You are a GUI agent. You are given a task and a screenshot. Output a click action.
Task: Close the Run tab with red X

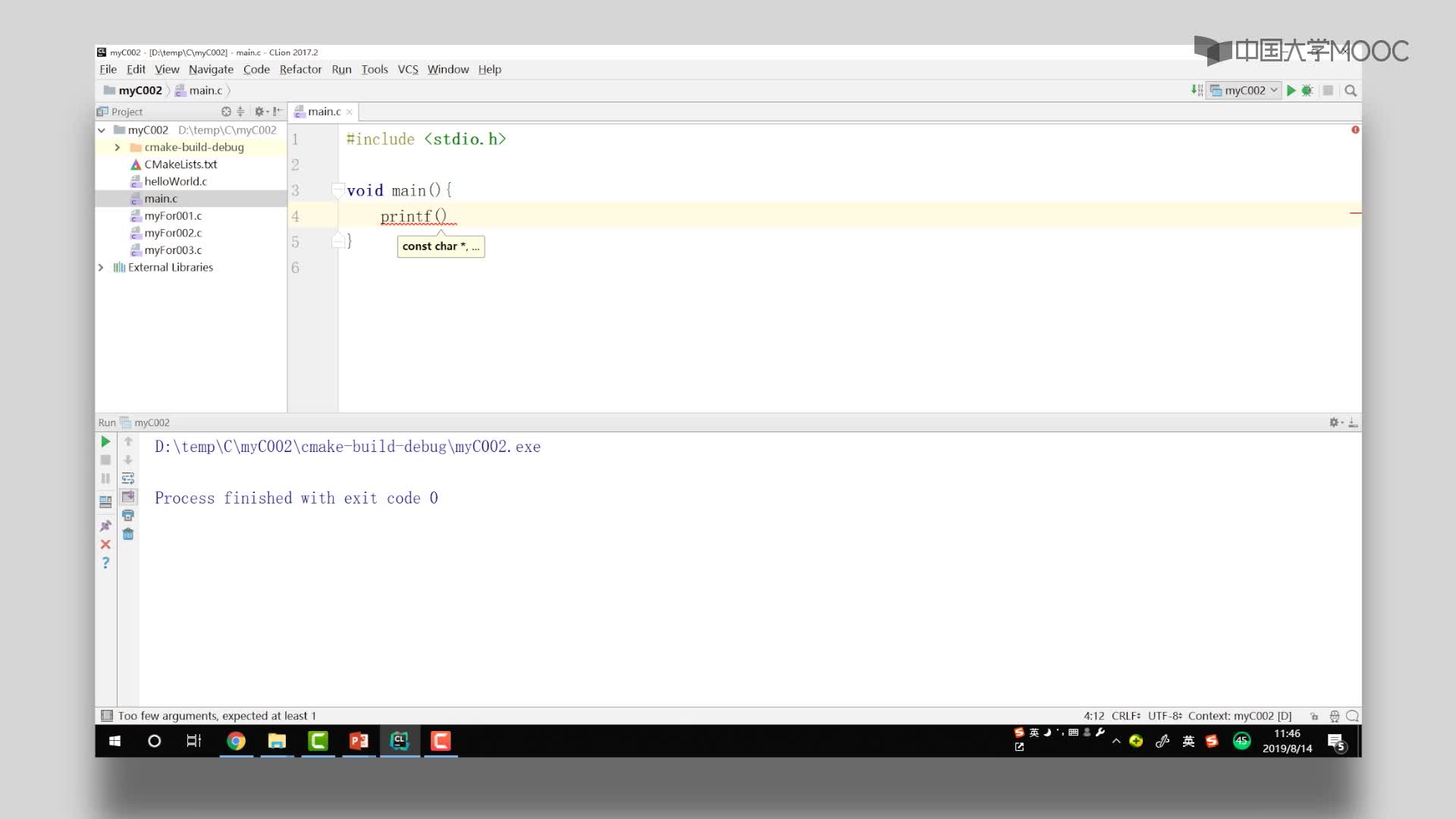tap(105, 544)
